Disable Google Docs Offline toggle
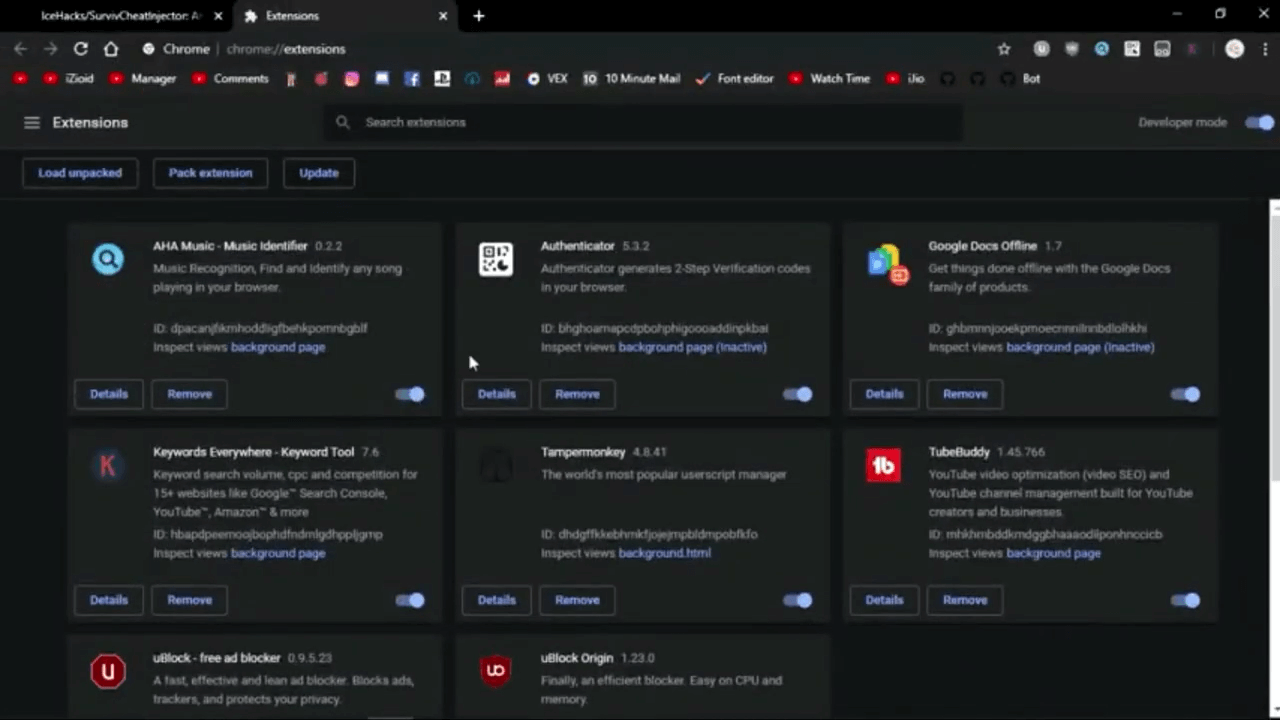 (x=1185, y=394)
